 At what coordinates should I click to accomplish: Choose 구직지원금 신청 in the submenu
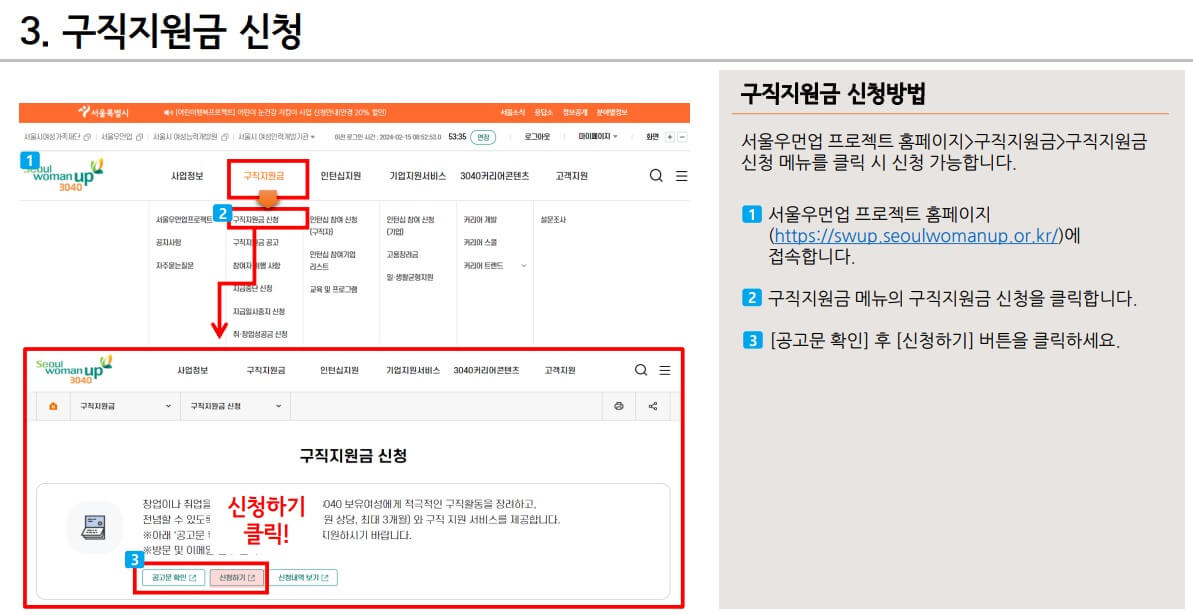256,220
